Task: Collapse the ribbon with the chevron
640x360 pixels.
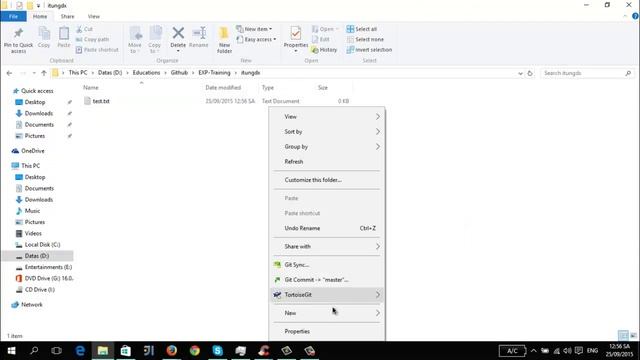Action: [x=625, y=16]
